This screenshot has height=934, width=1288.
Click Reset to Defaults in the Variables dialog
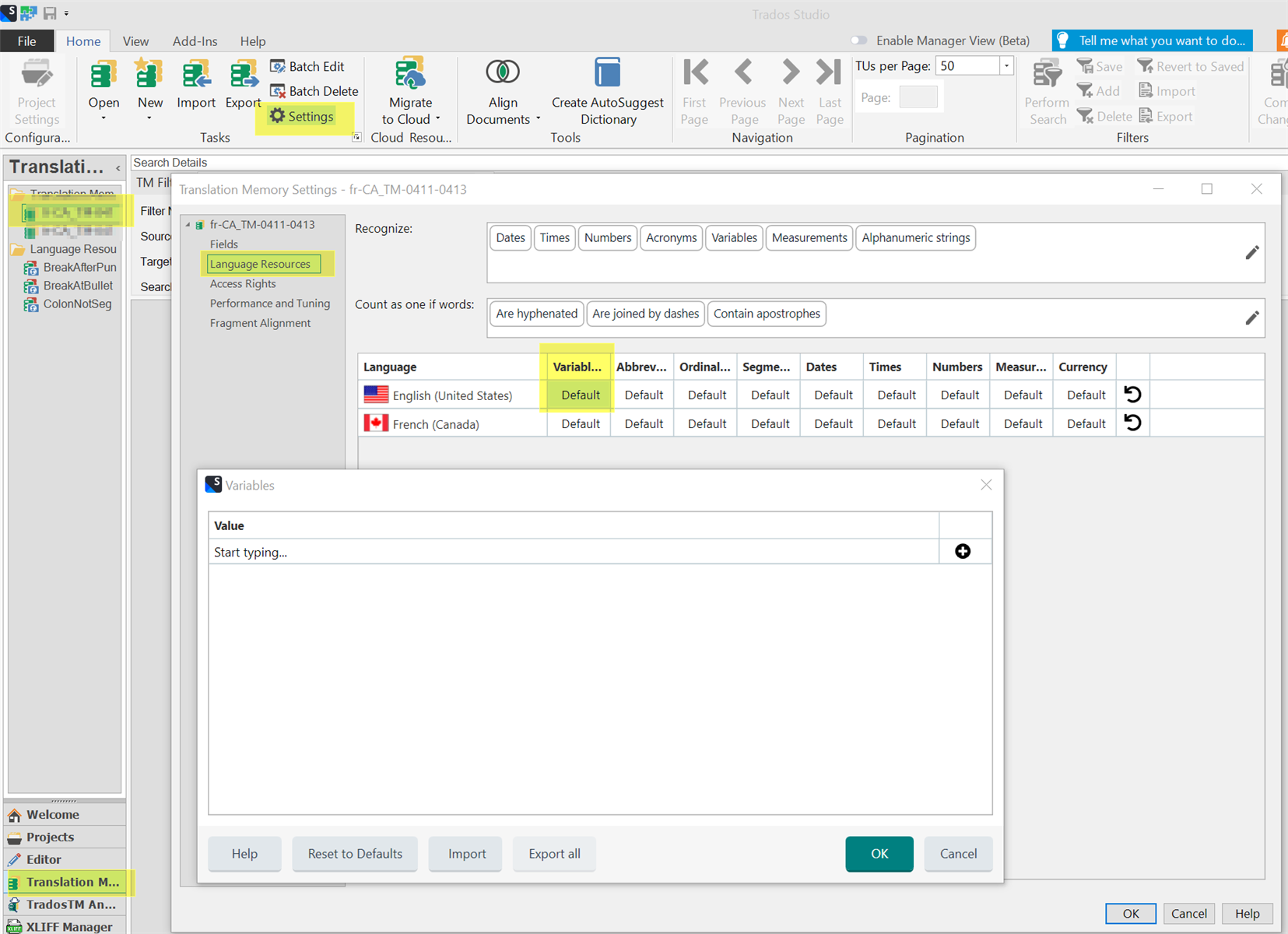click(x=355, y=854)
